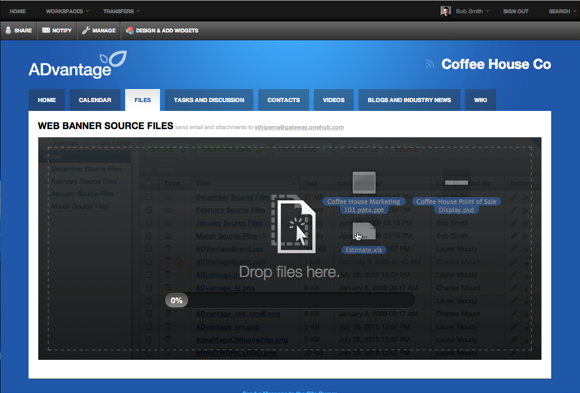Click the Manage wrench icon

click(86, 30)
